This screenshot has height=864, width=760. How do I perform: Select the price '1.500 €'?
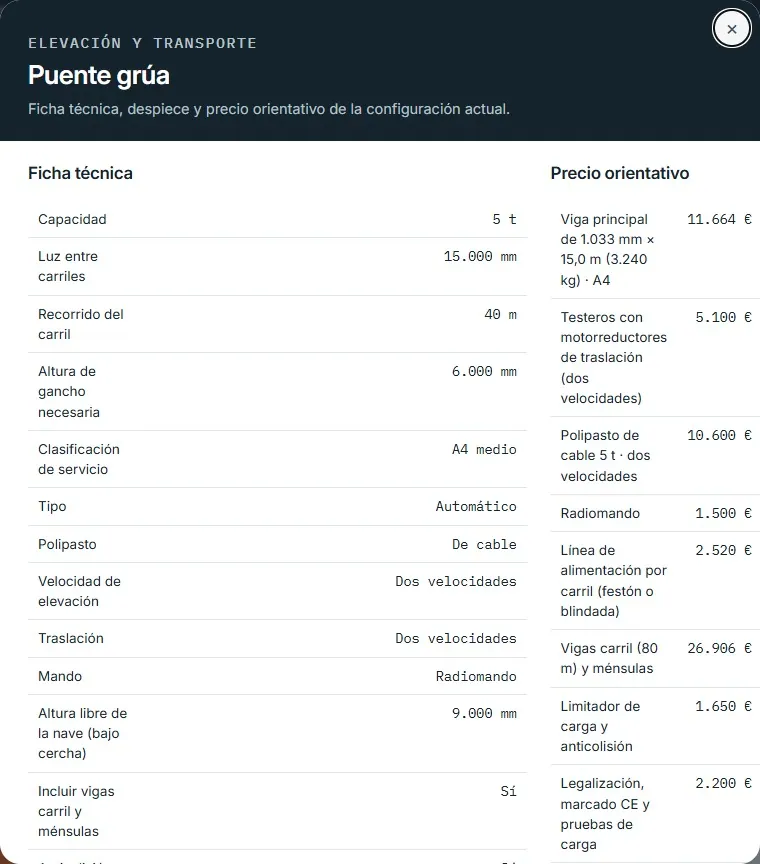[723, 513]
